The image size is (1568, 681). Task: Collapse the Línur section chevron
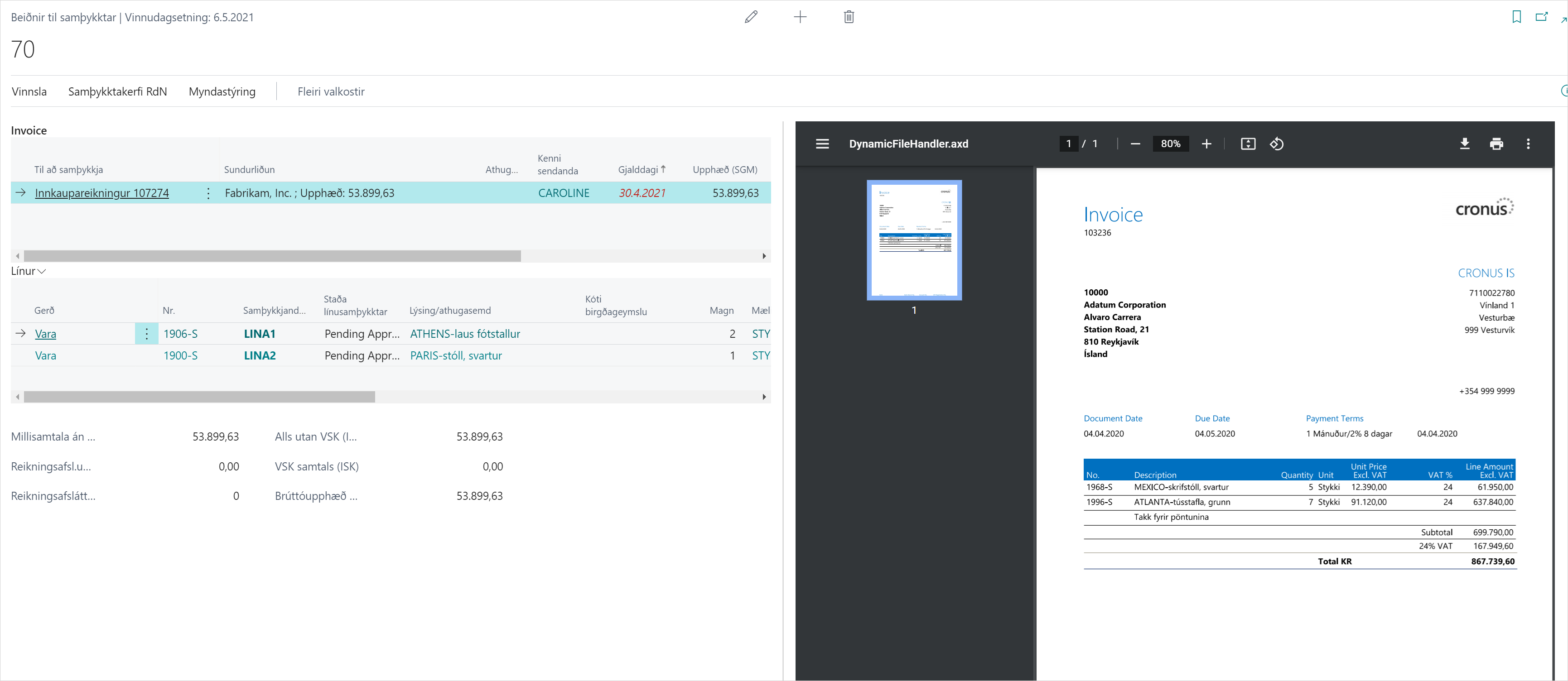click(x=42, y=271)
